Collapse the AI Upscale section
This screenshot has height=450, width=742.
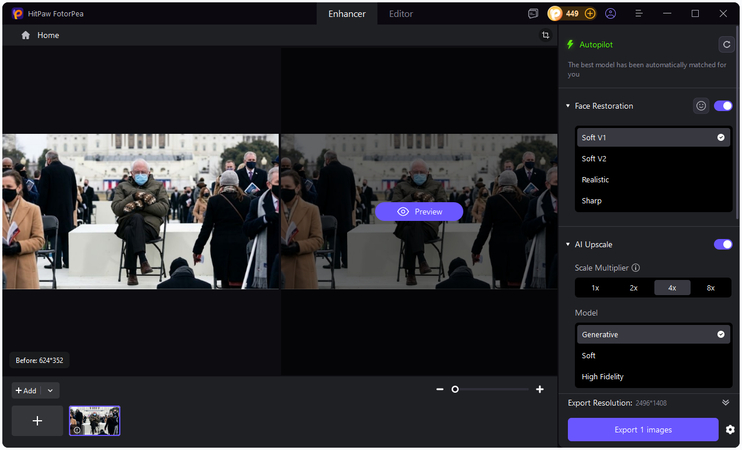568,244
